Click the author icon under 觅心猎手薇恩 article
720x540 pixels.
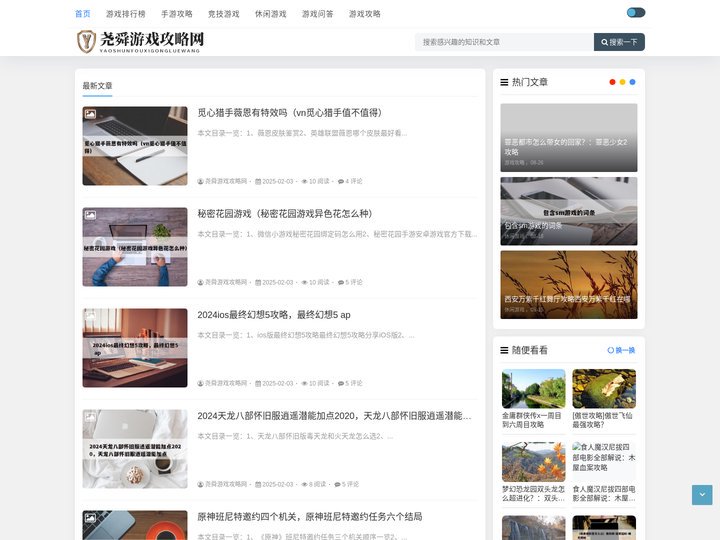coord(200,181)
